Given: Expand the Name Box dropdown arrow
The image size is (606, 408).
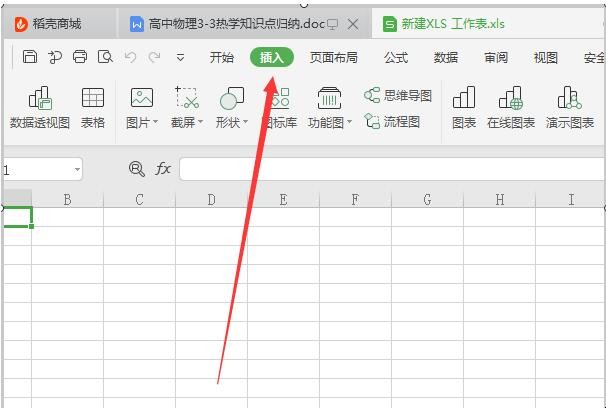Looking at the screenshot, I should tap(77, 169).
